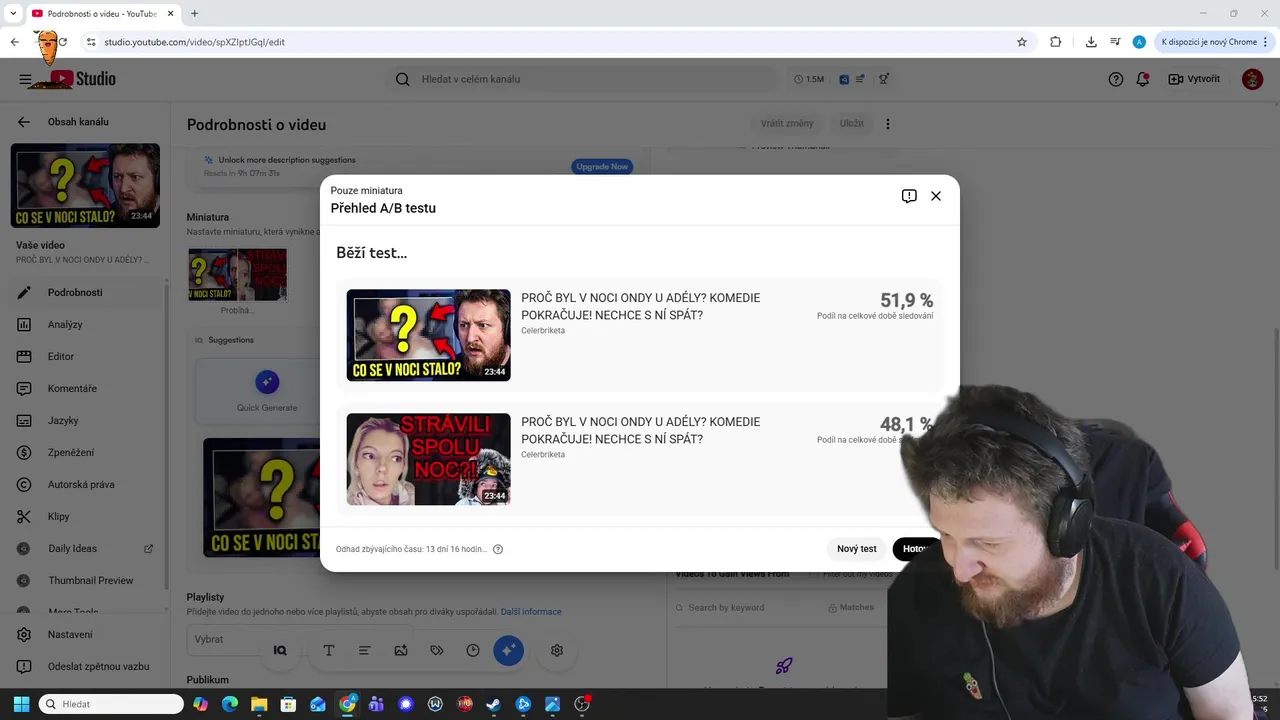The image size is (1280, 720).
Task: Open Thumbnail Preview in the sidebar
Action: [x=85, y=580]
